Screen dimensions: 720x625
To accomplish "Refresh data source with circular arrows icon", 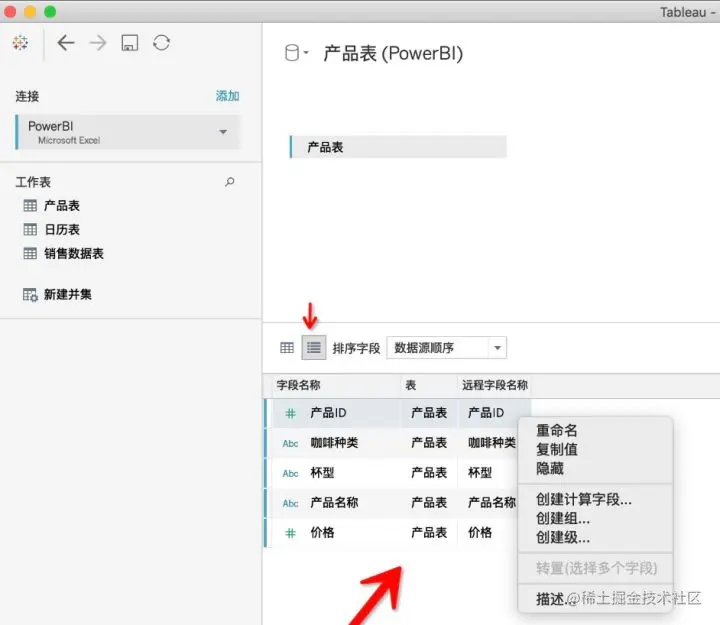I will pyautogui.click(x=162, y=43).
